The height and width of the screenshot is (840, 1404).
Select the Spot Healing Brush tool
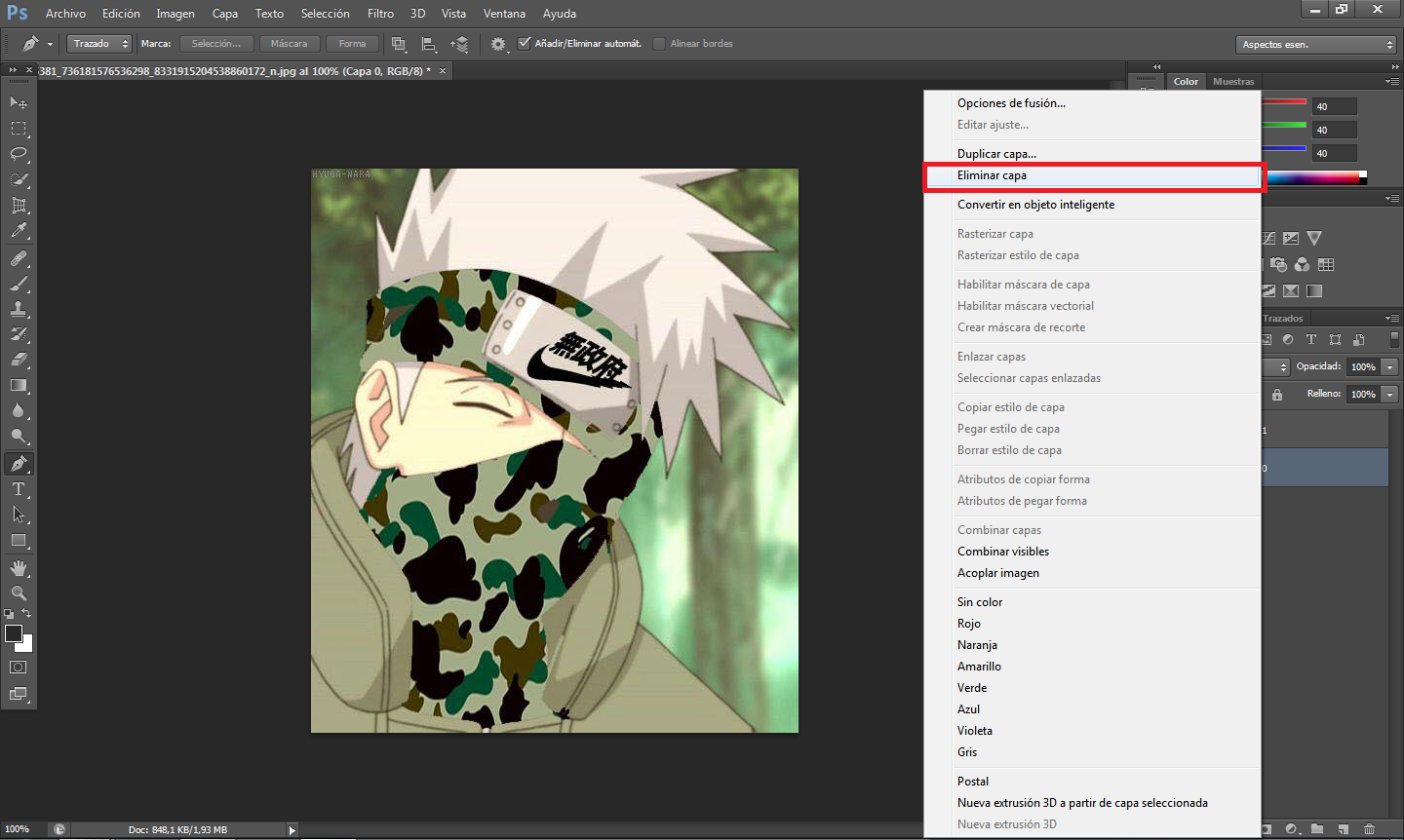[x=19, y=258]
